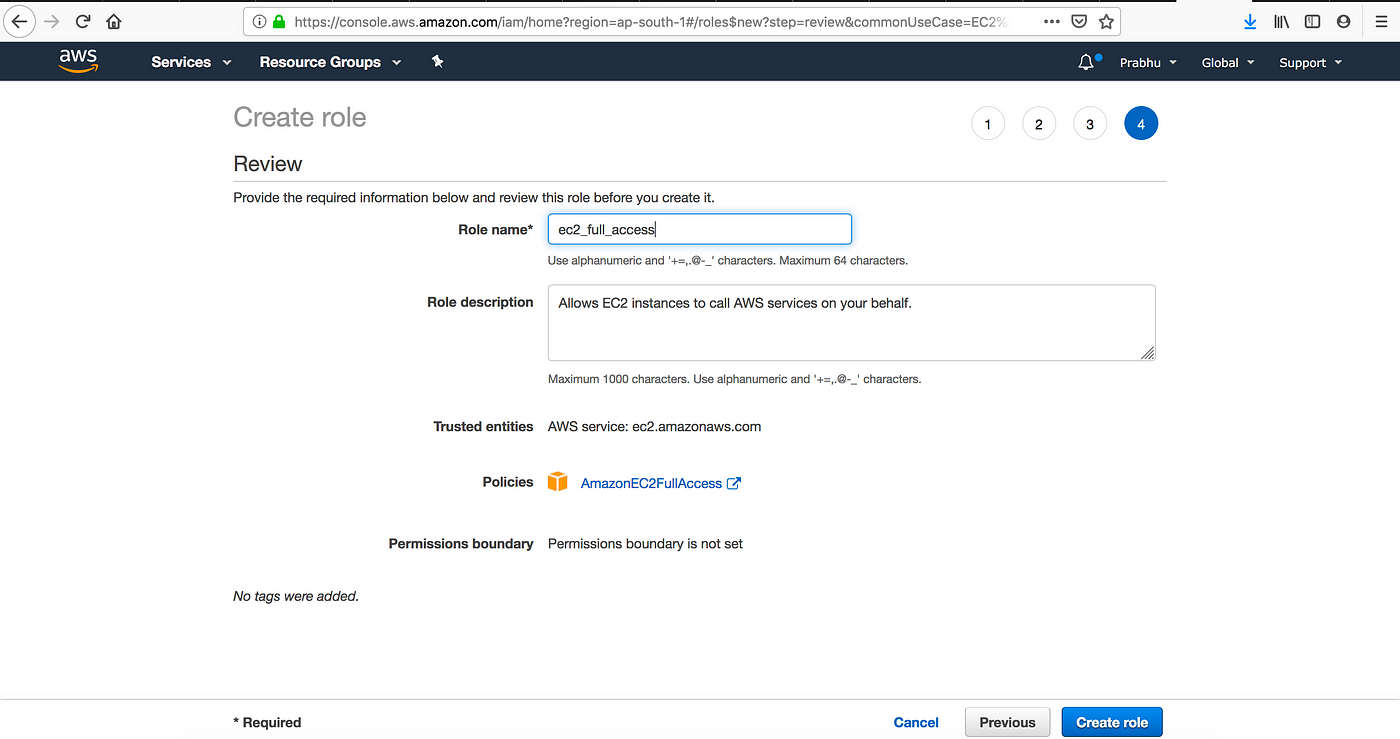Click the browser Forward arrow

(52, 21)
